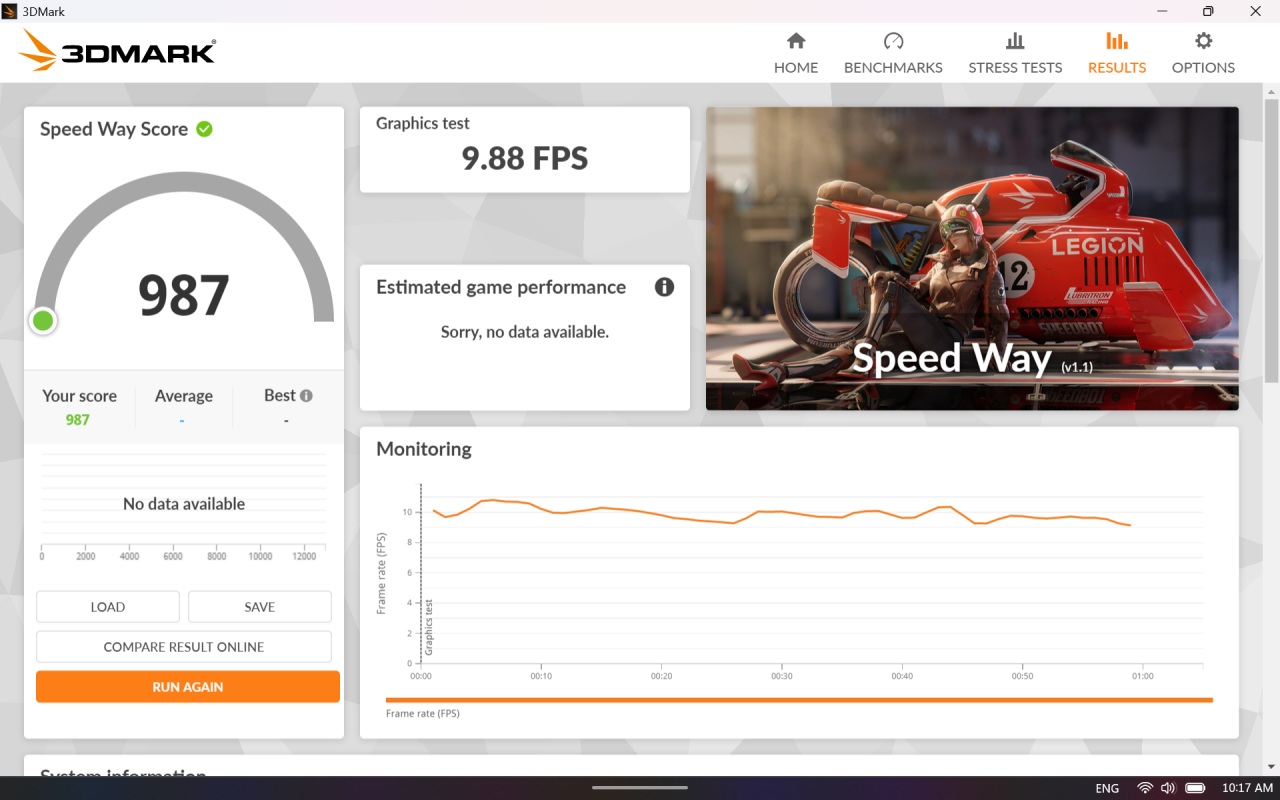Click the 3DMark logo in the header

coord(117,50)
